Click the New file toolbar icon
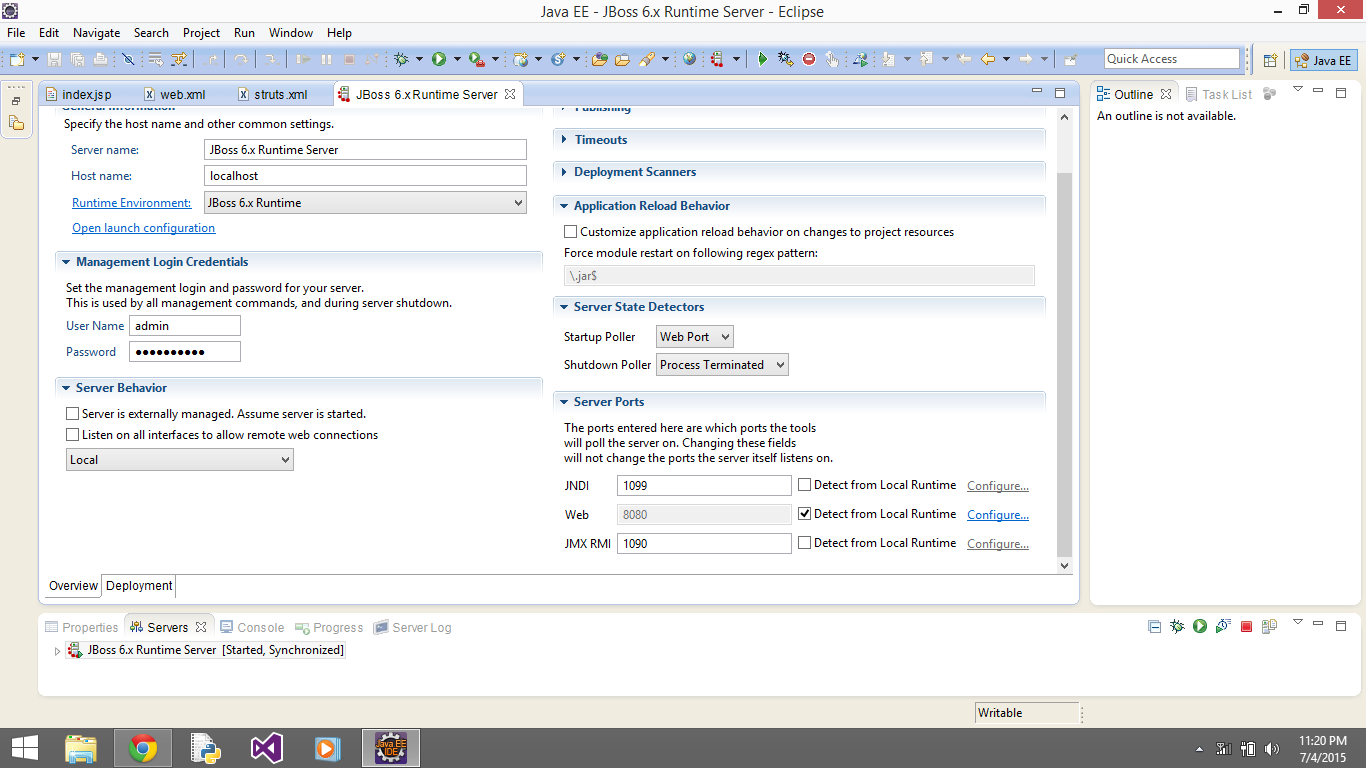Viewport: 1366px width, 768px height. [x=17, y=60]
